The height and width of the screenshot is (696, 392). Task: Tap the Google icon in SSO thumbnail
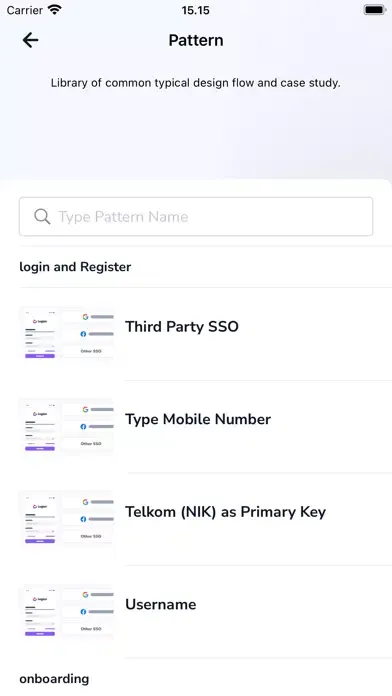tap(85, 317)
